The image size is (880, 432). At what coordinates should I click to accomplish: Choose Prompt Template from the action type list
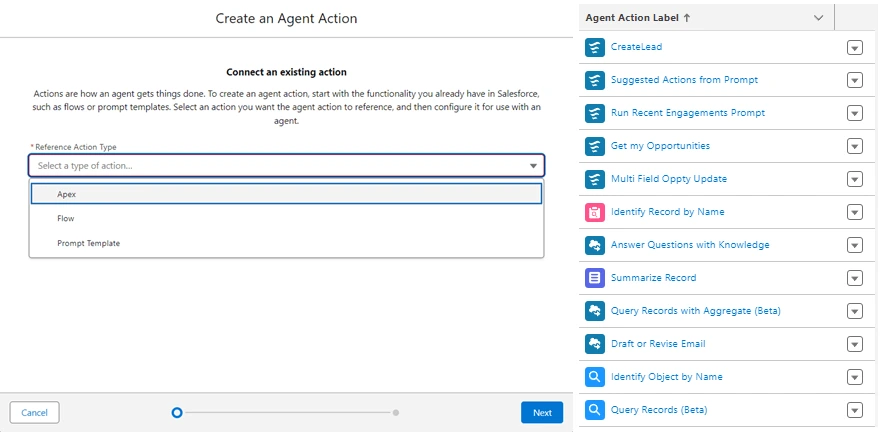[286, 243]
